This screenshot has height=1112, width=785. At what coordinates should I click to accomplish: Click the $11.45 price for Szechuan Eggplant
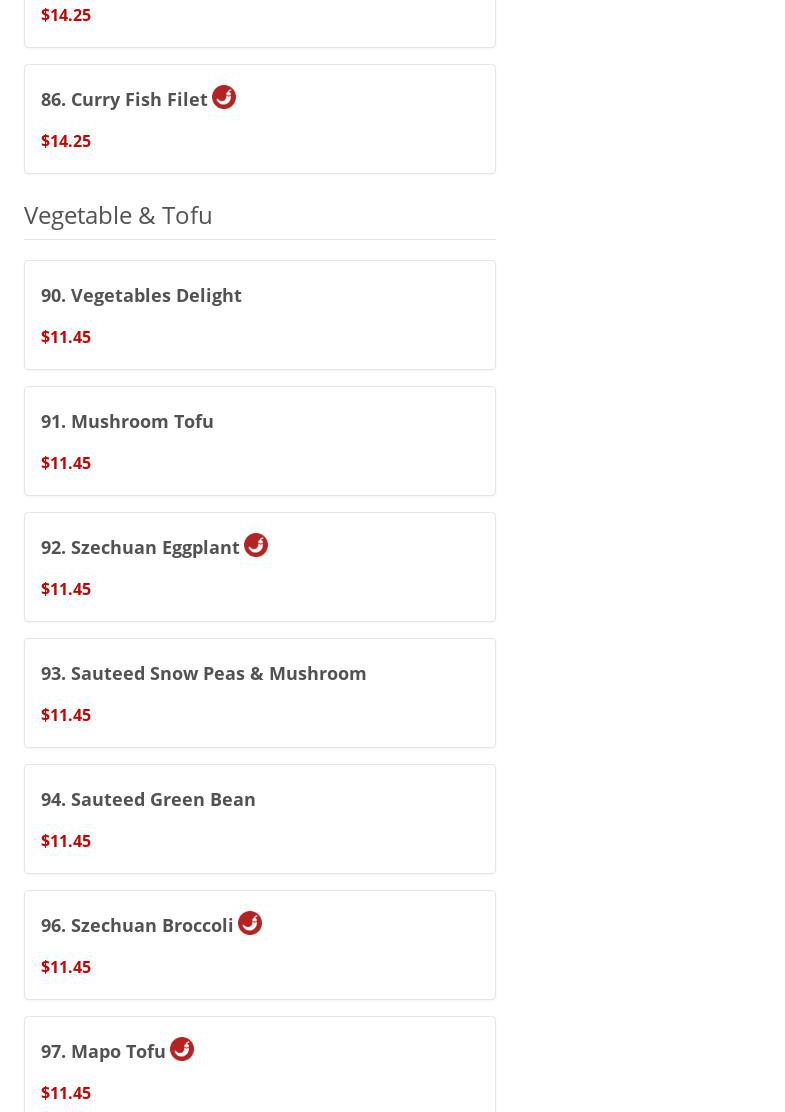[66, 589]
